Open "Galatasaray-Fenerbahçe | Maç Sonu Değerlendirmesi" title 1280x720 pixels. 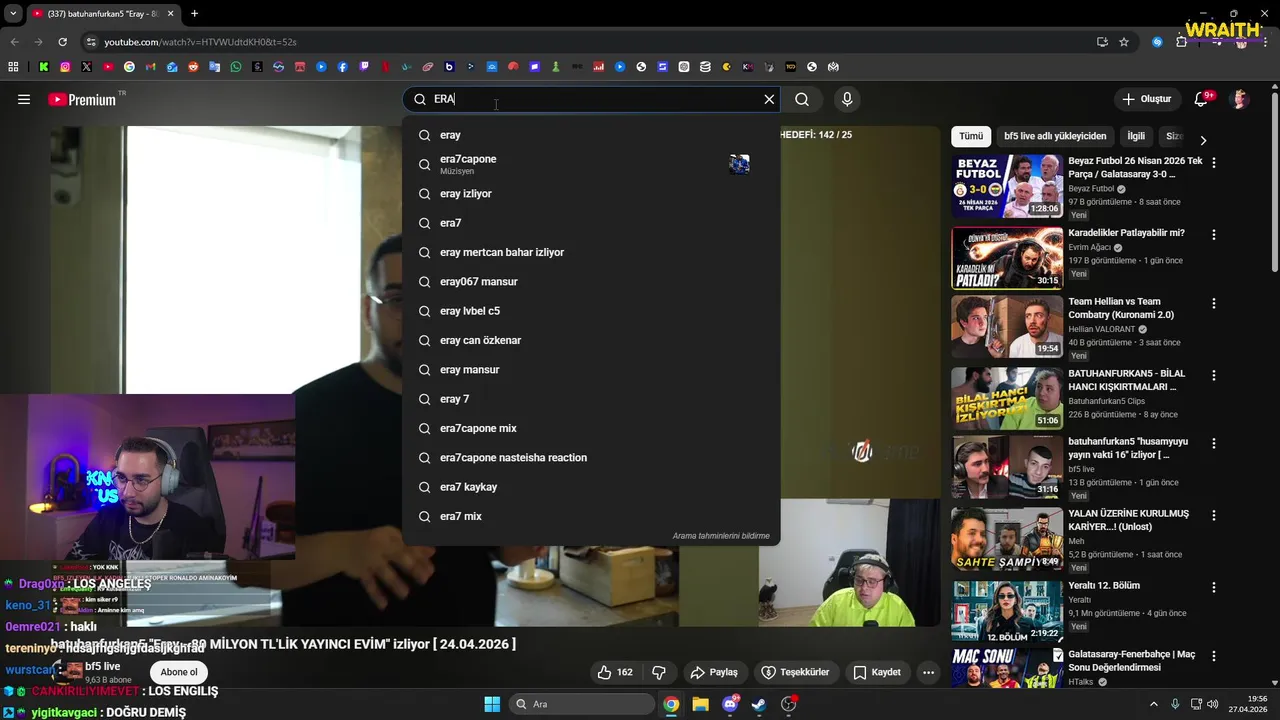click(x=1131, y=661)
